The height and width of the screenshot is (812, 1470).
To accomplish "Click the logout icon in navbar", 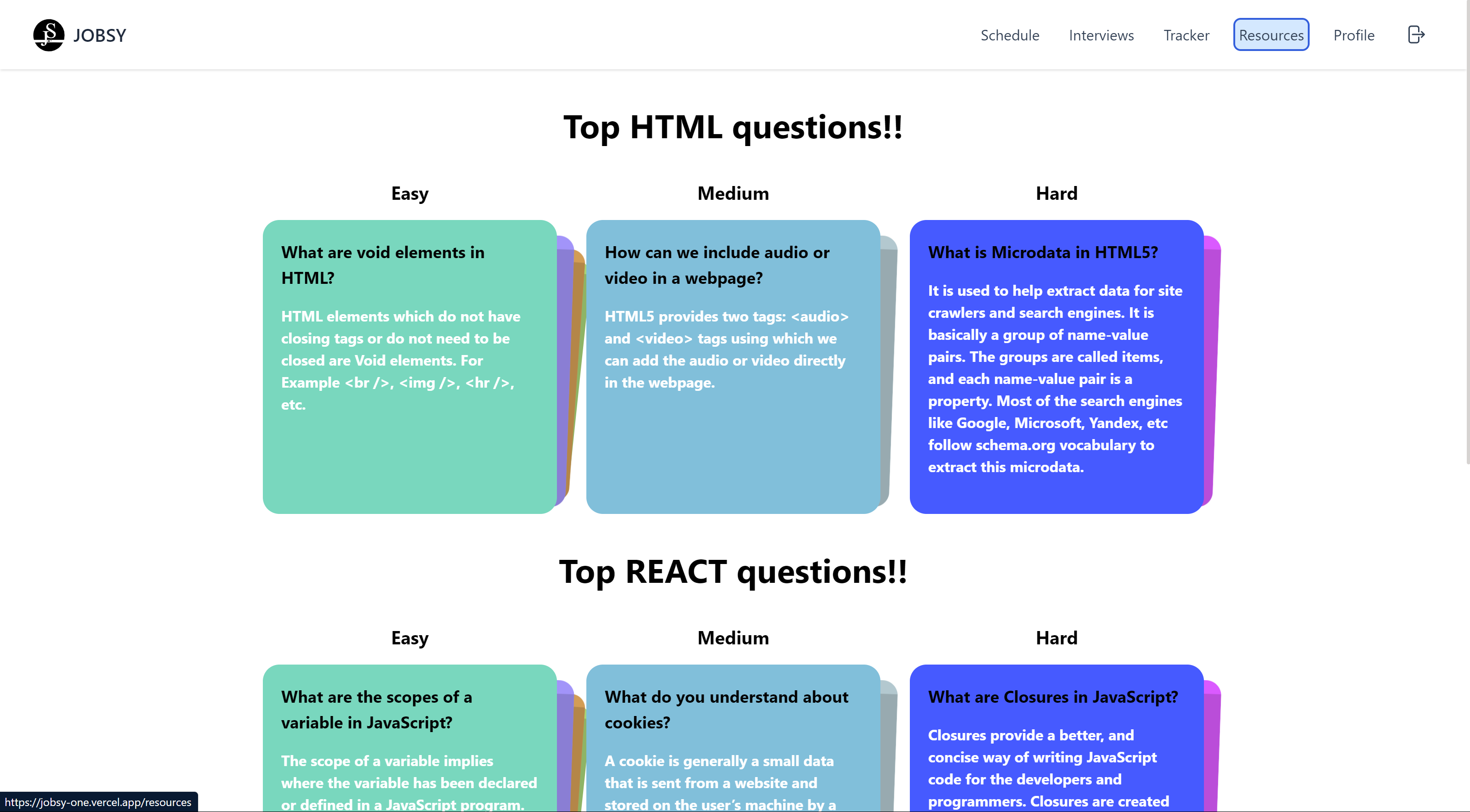I will [x=1416, y=35].
